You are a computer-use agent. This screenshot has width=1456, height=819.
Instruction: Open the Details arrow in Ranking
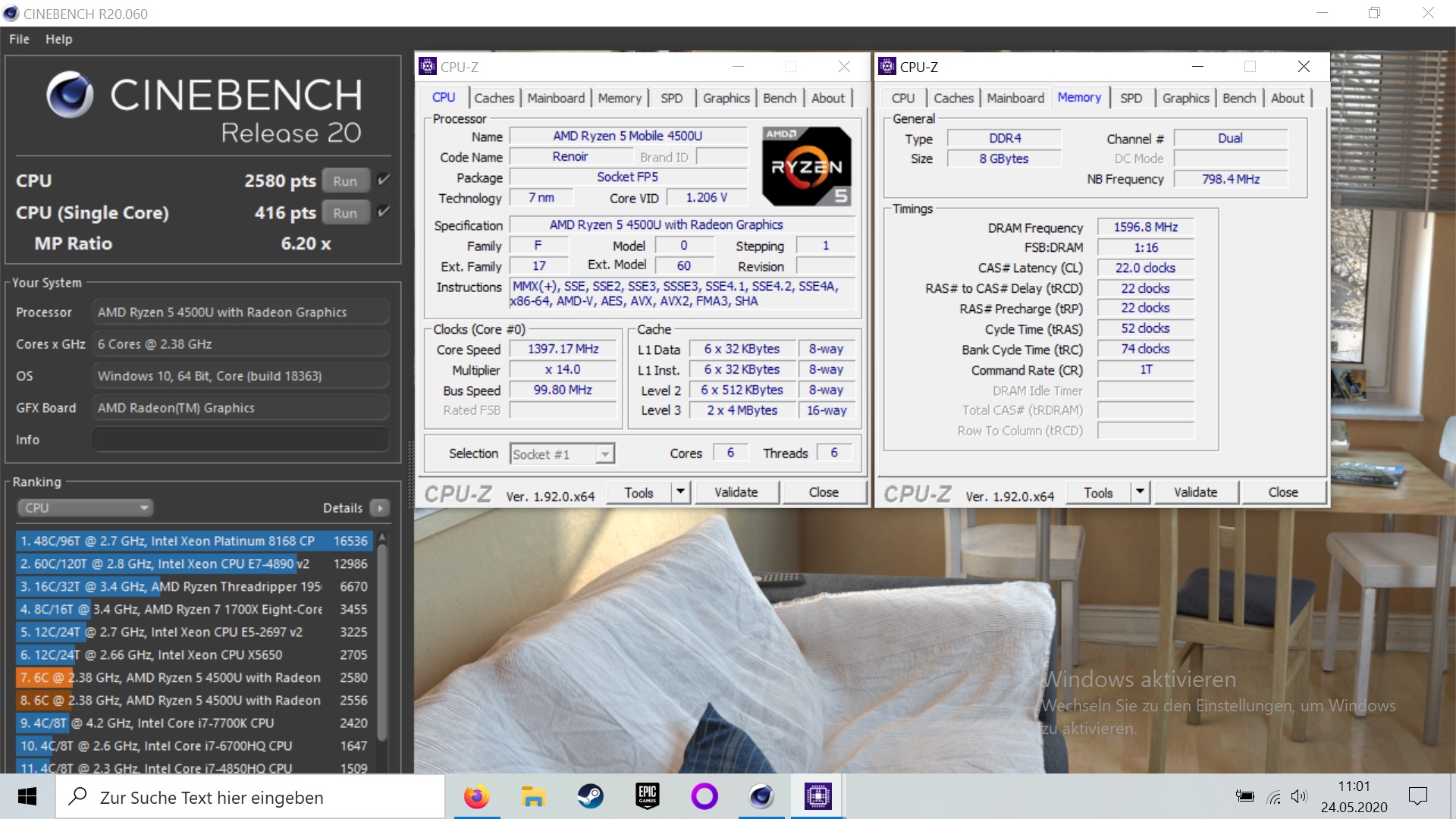coord(380,508)
